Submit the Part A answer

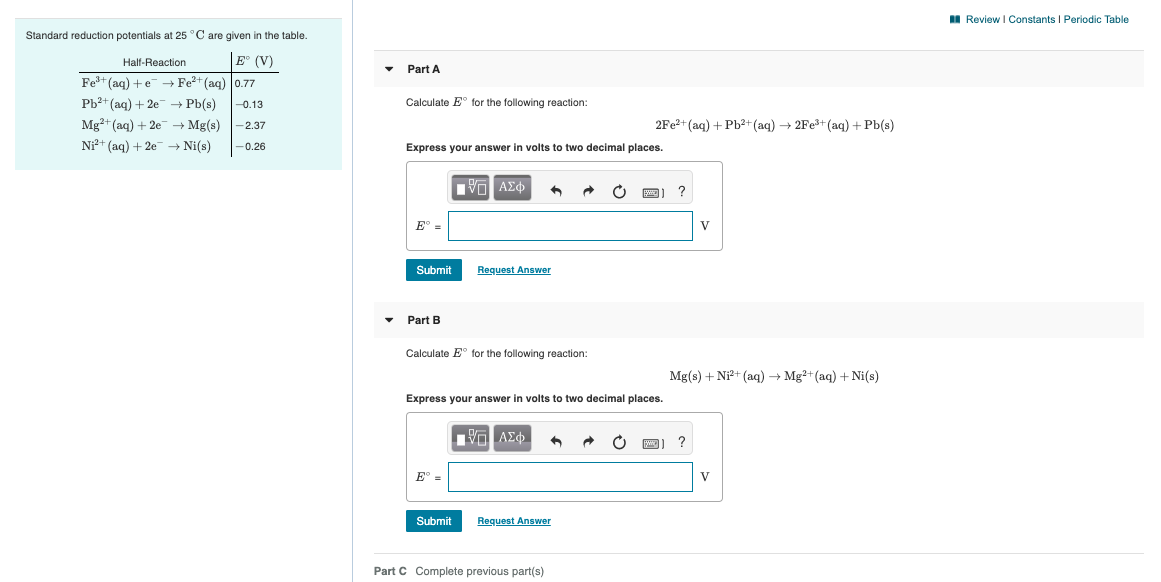(433, 270)
